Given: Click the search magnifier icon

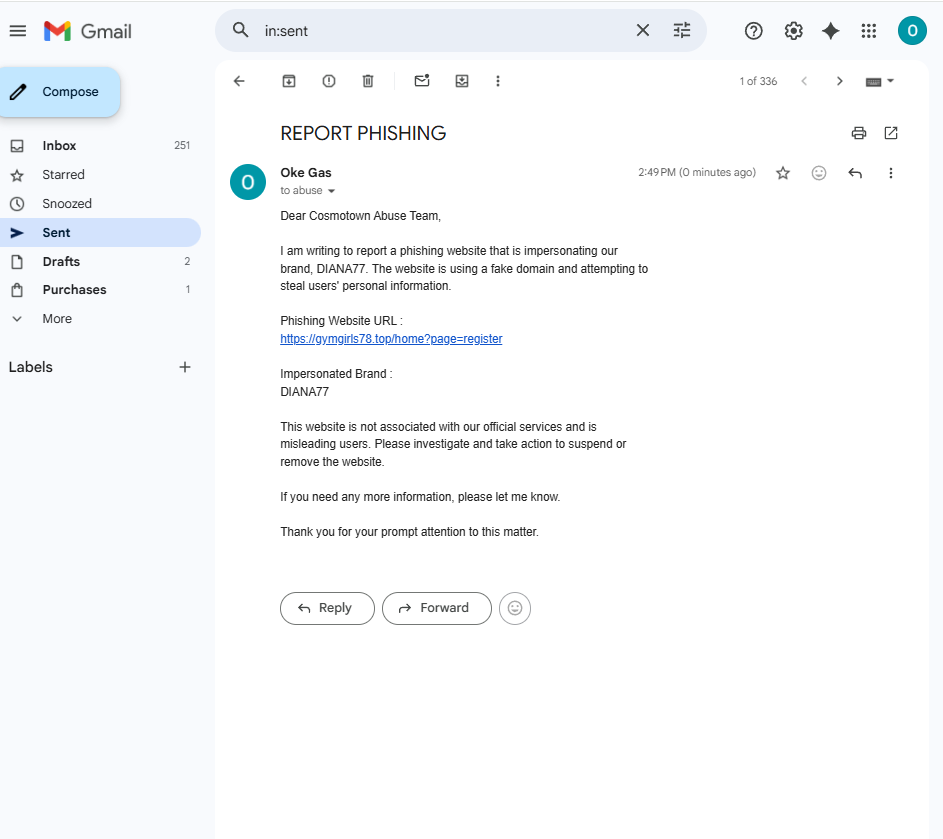Looking at the screenshot, I should pos(241,30).
